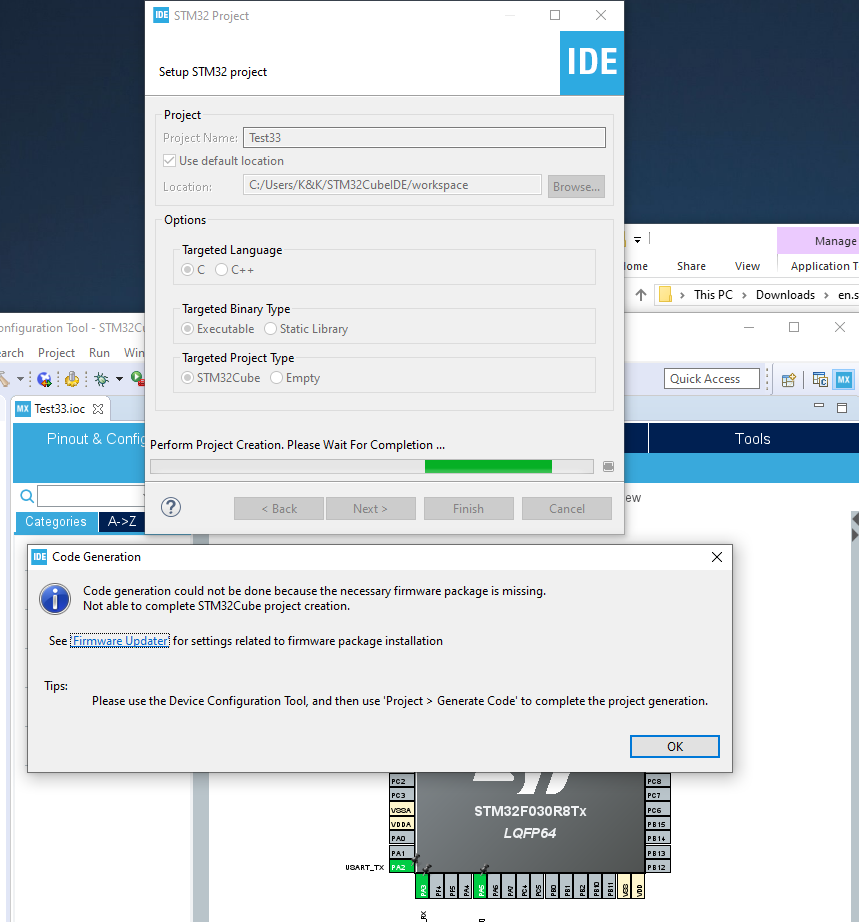Click the Location path field
The image size is (859, 922).
tap(392, 185)
